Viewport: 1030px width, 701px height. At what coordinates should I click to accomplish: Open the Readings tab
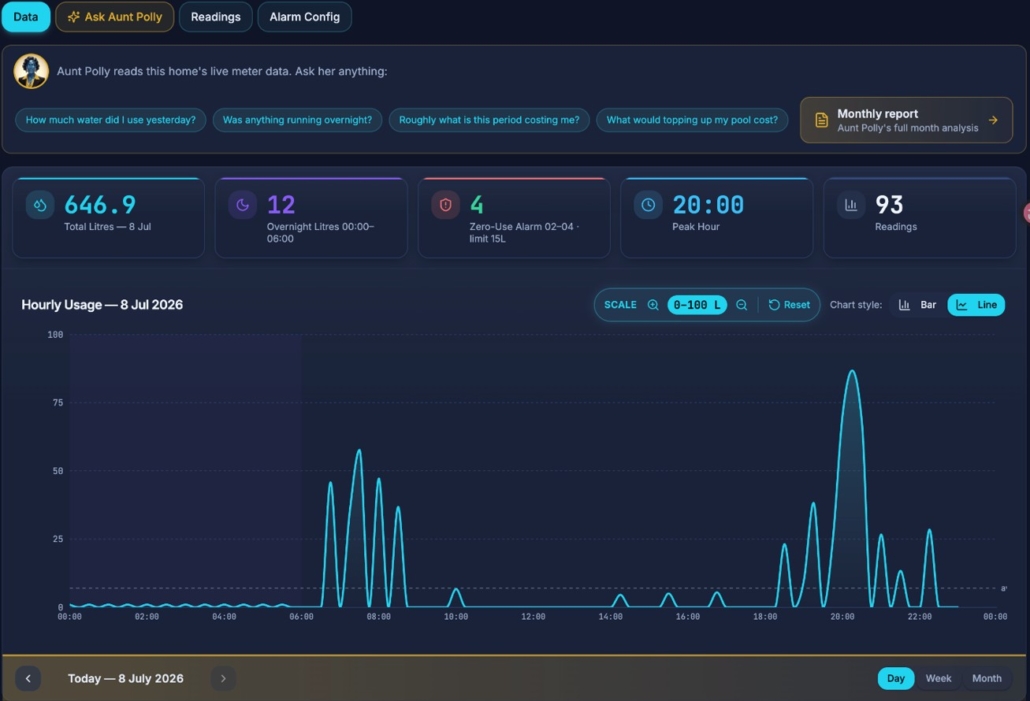[x=215, y=17]
